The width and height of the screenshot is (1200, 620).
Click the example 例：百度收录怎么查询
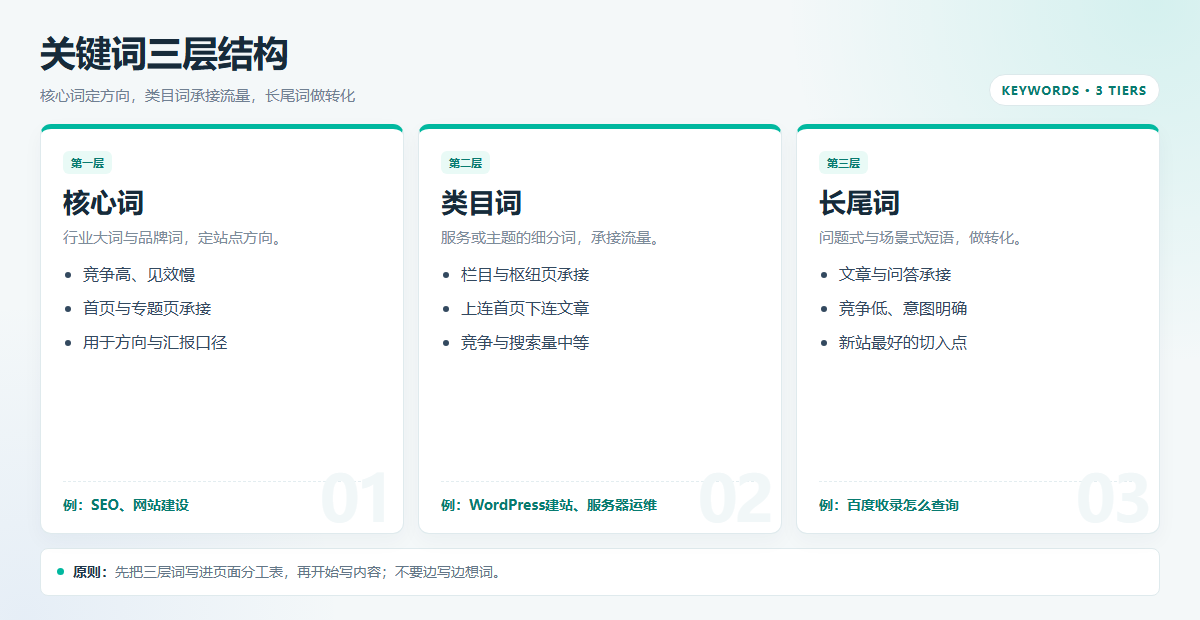pos(889,506)
